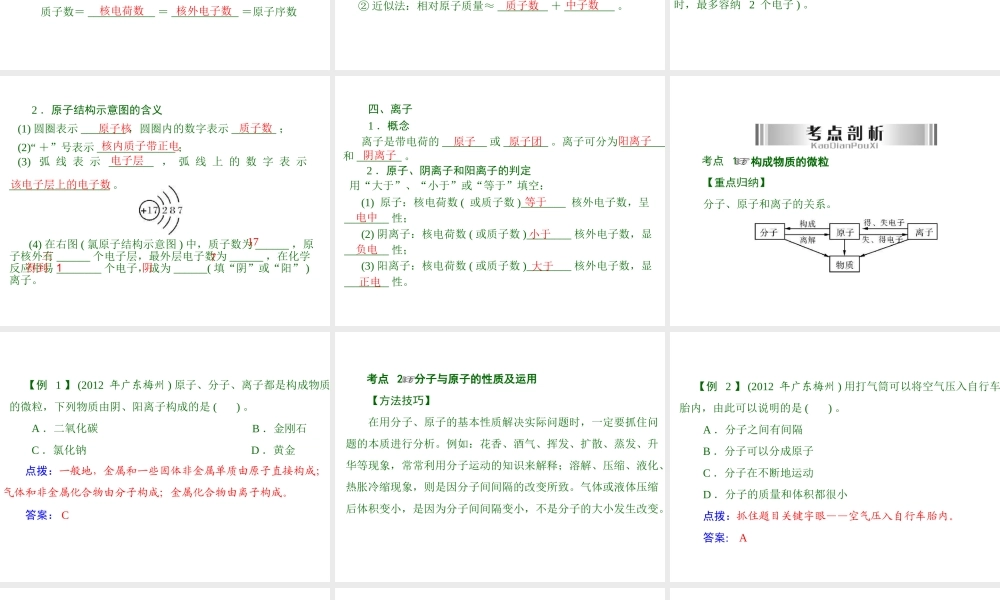Select the top slide mentioning 最多容纳2个电子

(835, 34)
